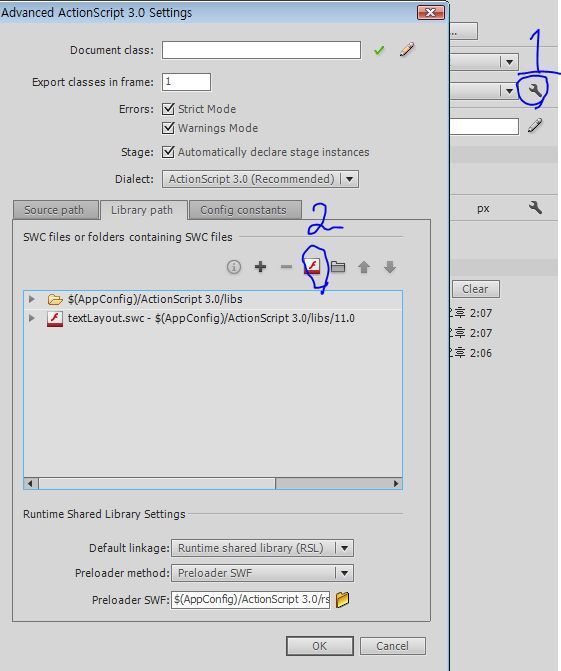The image size is (561, 671).
Task: Click into Document class text field
Action: click(261, 50)
